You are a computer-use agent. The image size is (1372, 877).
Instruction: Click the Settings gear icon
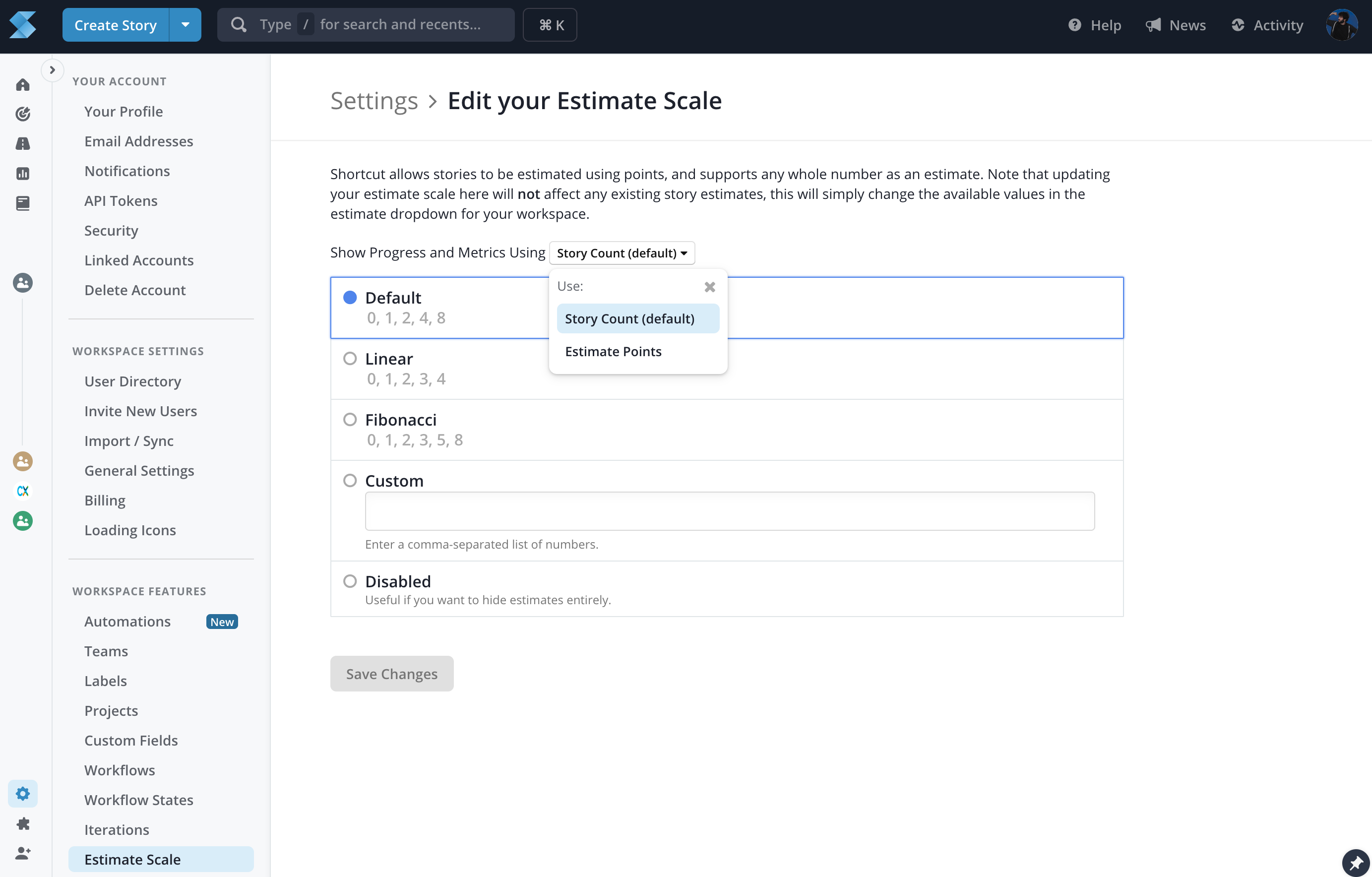[23, 793]
